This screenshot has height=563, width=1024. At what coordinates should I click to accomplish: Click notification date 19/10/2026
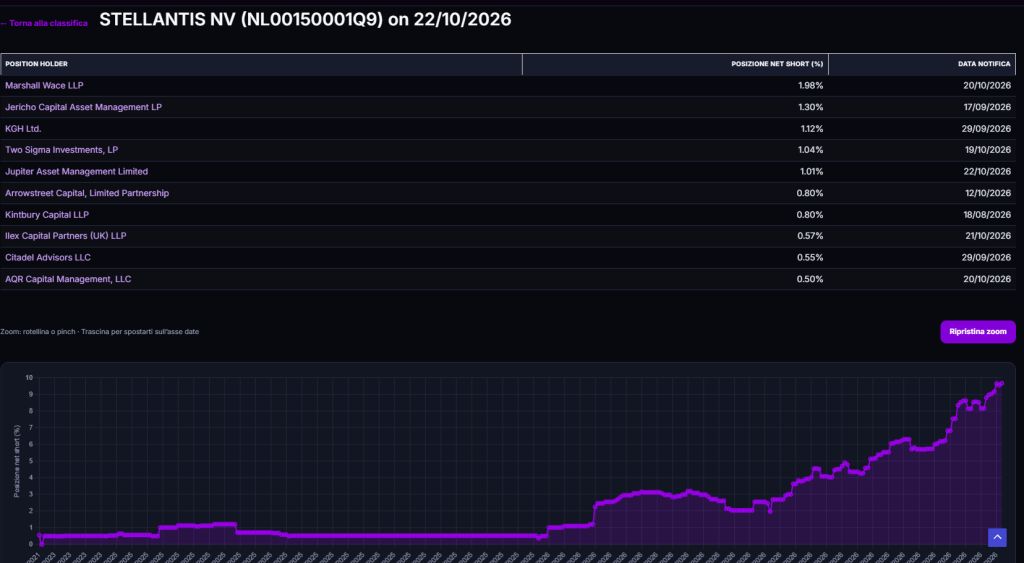pos(988,150)
